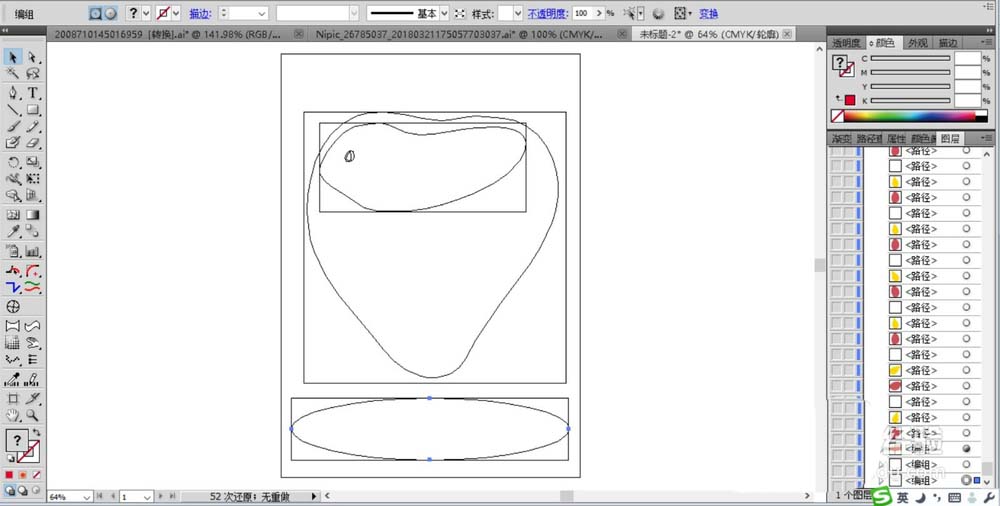The image size is (1000, 506).
Task: Select the Mesh tool
Action: 13,215
